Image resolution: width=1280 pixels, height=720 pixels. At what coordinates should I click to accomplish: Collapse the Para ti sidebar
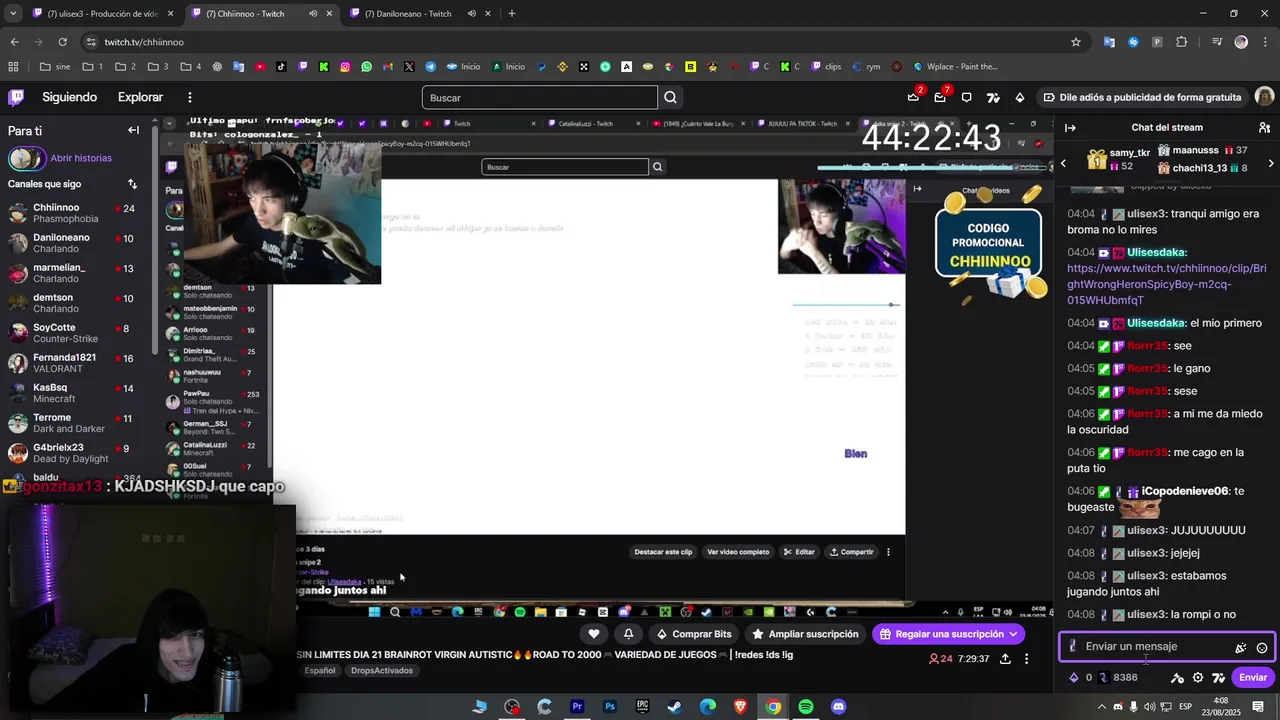click(x=133, y=130)
